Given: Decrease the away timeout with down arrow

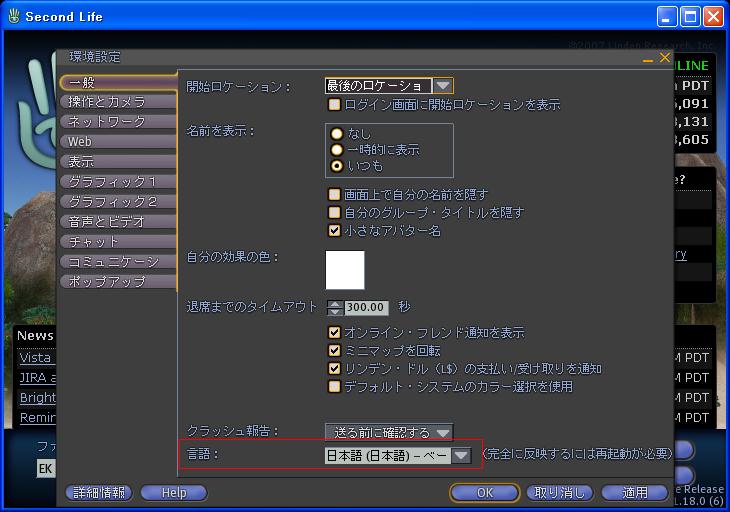Looking at the screenshot, I should (335, 311).
